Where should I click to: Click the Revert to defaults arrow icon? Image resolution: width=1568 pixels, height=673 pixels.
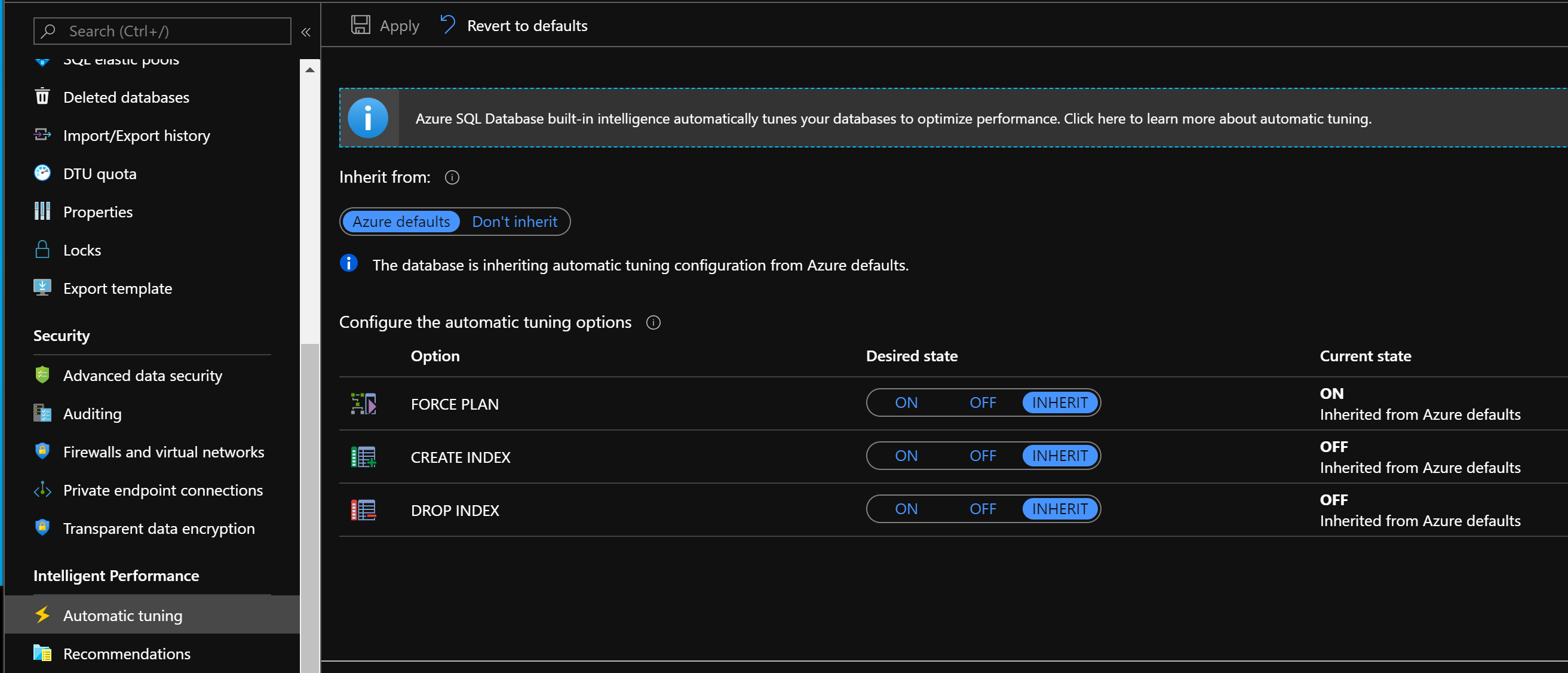point(447,25)
